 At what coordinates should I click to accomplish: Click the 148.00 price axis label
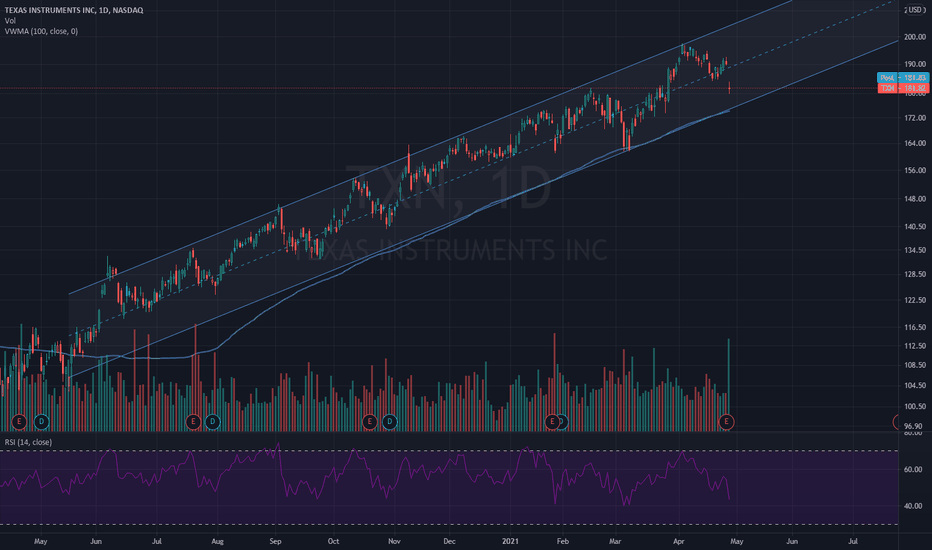tap(915, 199)
